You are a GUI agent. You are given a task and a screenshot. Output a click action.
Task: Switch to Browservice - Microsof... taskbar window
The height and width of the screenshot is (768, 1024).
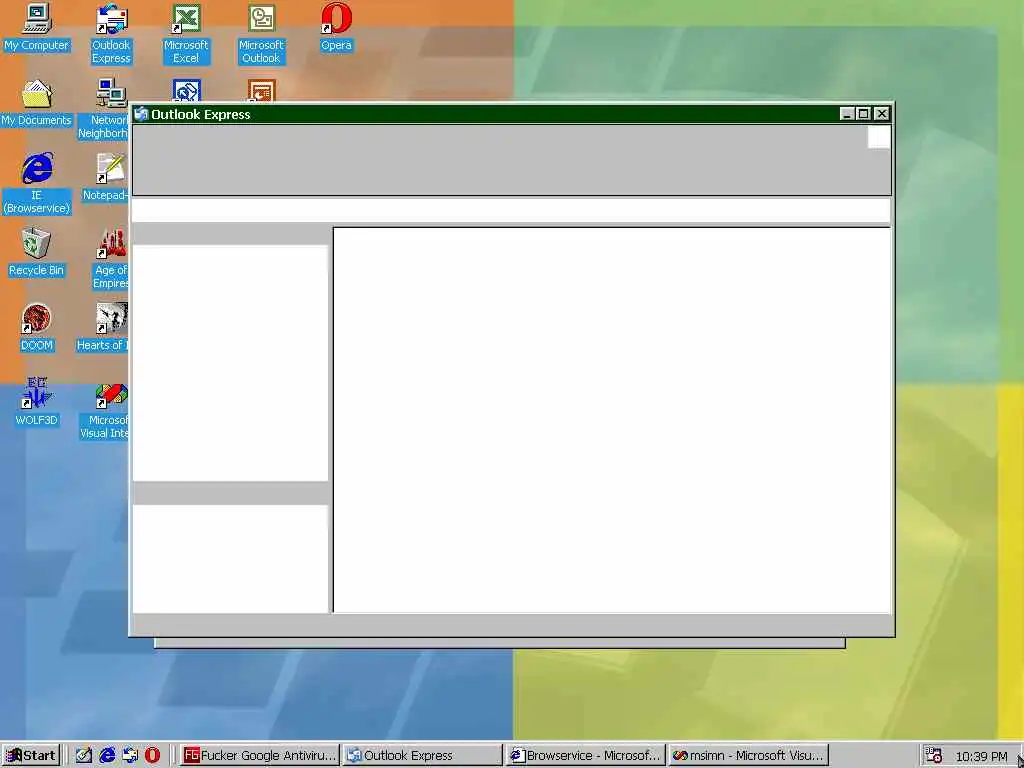coord(586,756)
